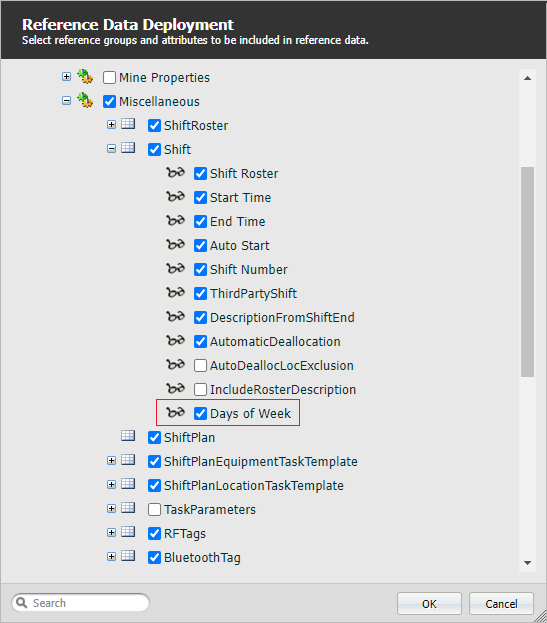Select the Shift Roster attribute label
The height and width of the screenshot is (623, 547).
pyautogui.click(x=244, y=174)
